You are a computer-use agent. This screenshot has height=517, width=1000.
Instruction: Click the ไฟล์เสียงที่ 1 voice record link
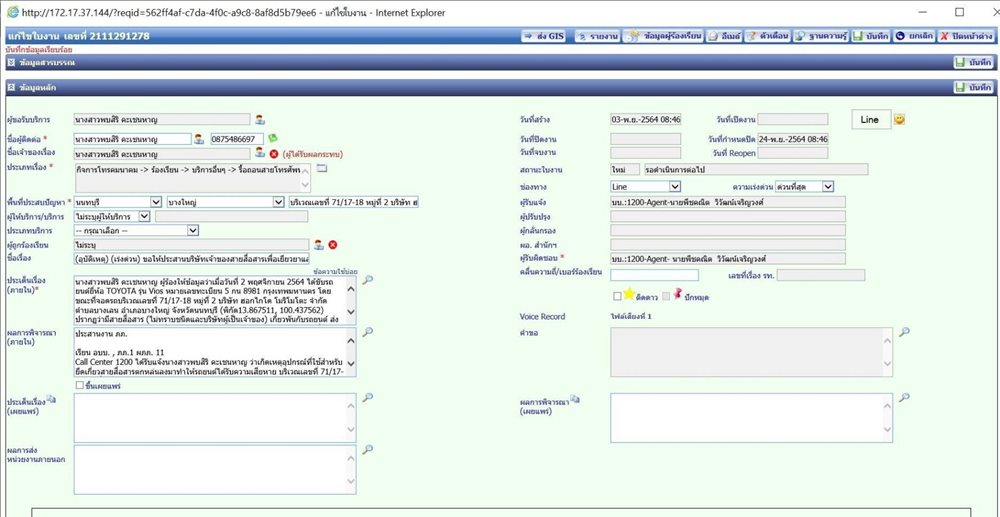point(631,317)
